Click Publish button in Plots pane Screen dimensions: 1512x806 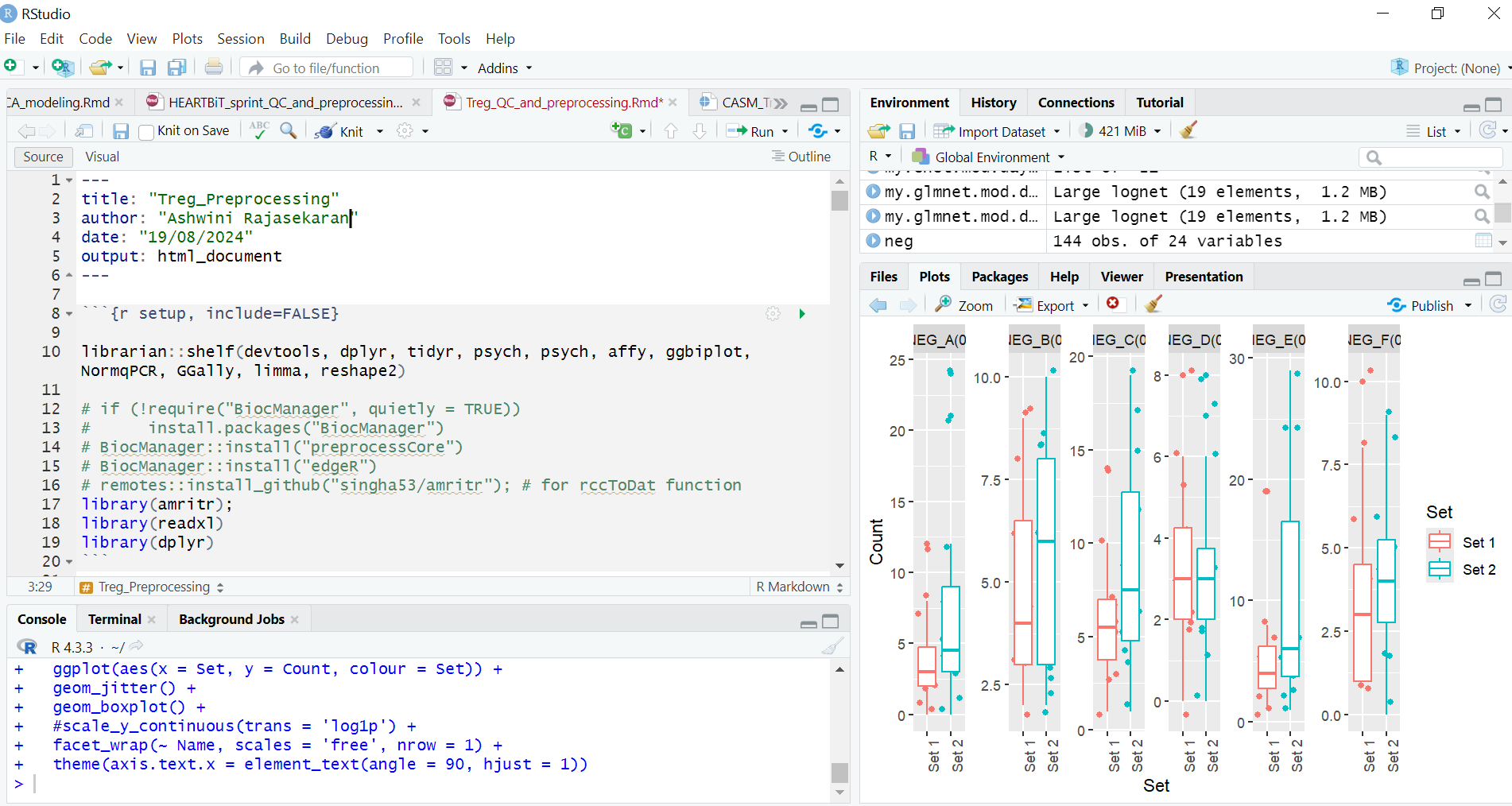1421,305
